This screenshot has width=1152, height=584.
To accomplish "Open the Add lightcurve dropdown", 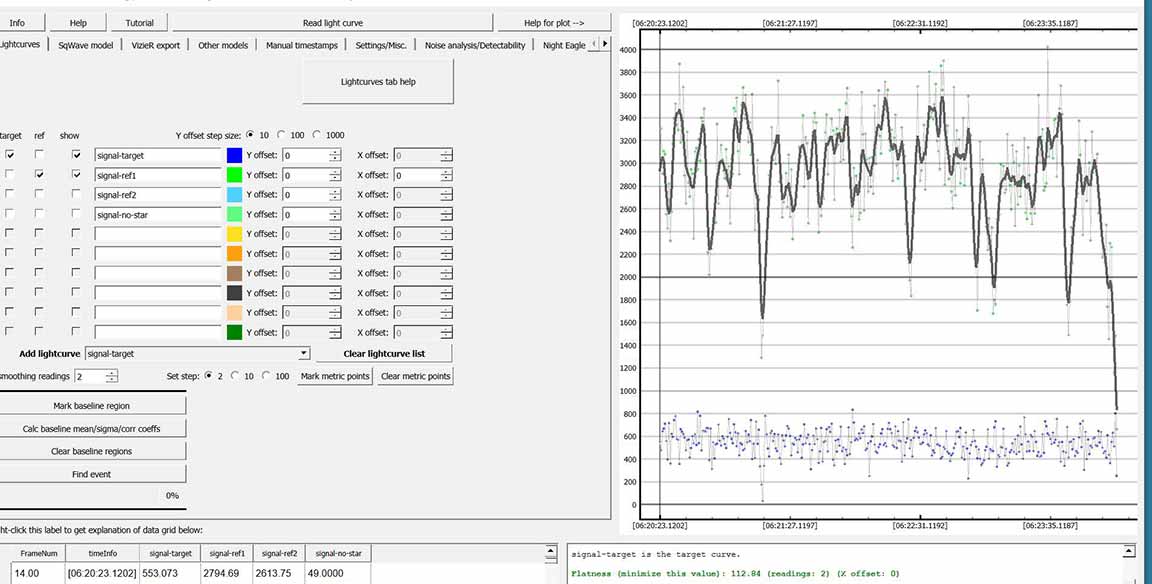I will tap(303, 354).
